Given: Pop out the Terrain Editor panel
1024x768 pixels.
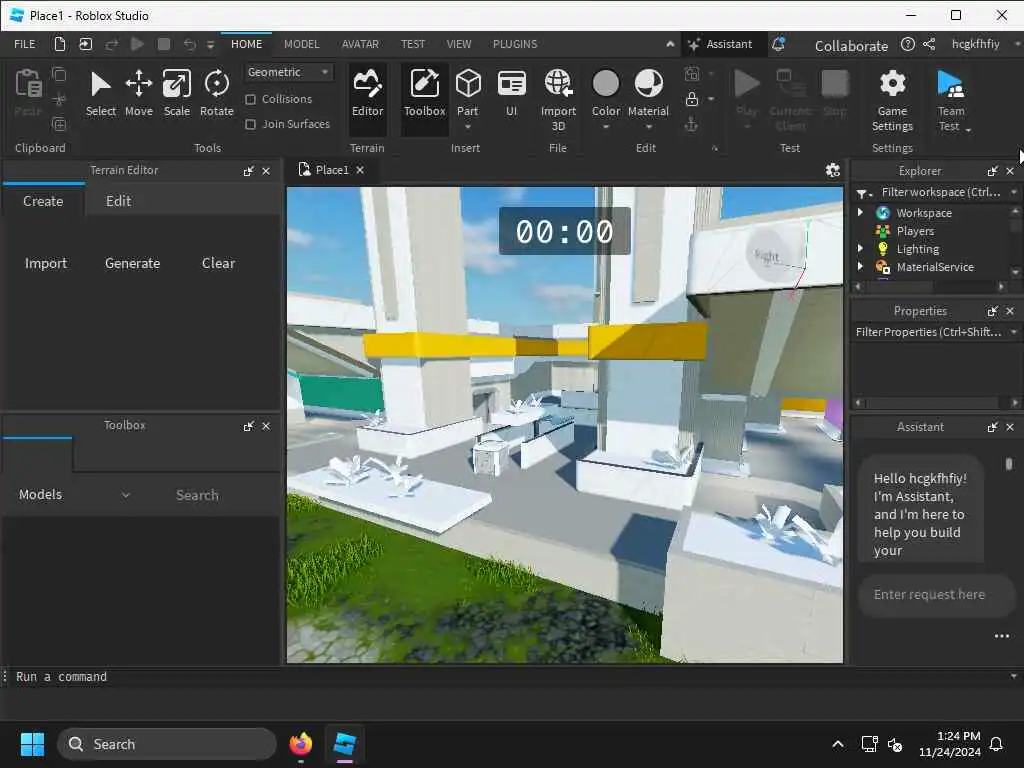Looking at the screenshot, I should click(x=248, y=171).
